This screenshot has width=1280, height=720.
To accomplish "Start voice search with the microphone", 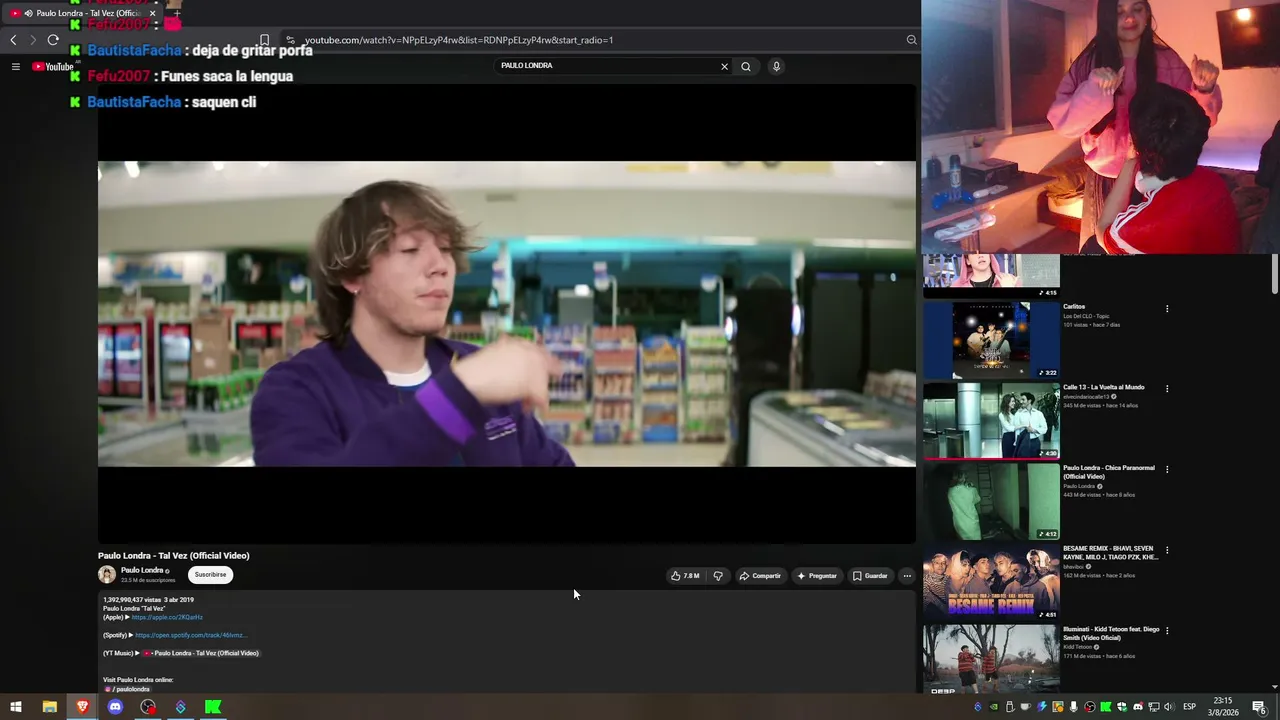I will click(x=776, y=67).
